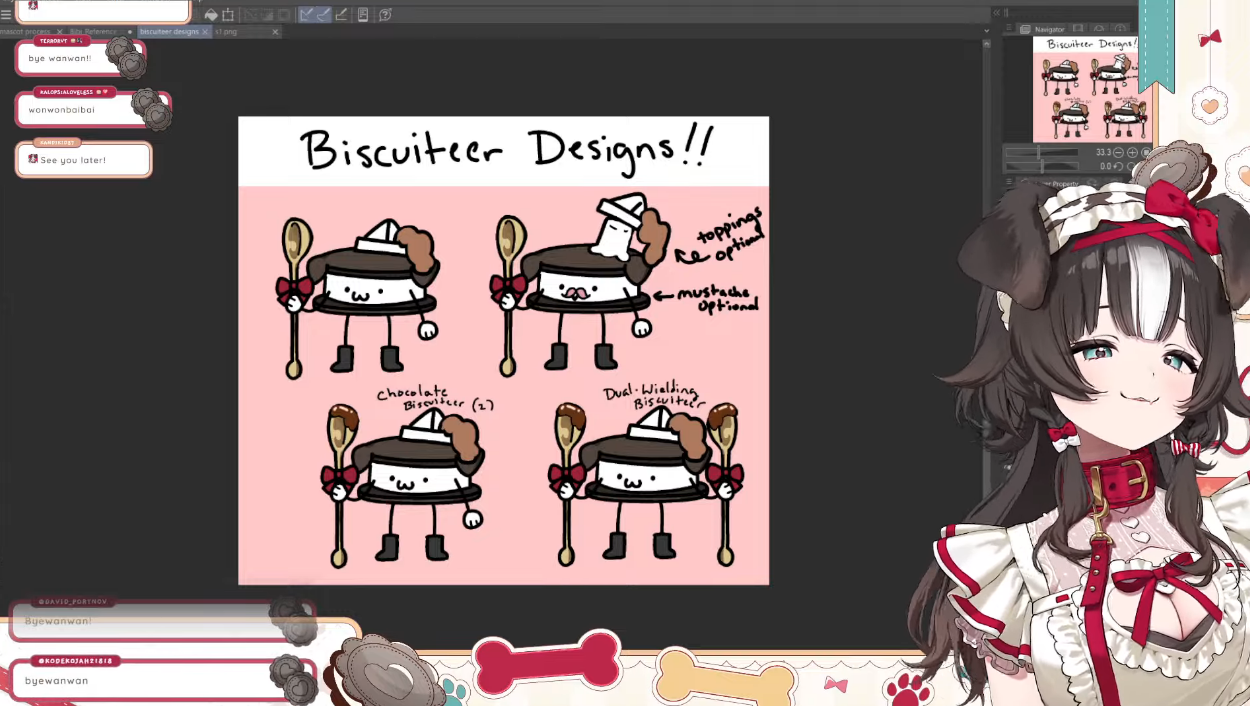1250x706 pixels.
Task: Click the 0.0 rotation value field
Action: pyautogui.click(x=1106, y=166)
